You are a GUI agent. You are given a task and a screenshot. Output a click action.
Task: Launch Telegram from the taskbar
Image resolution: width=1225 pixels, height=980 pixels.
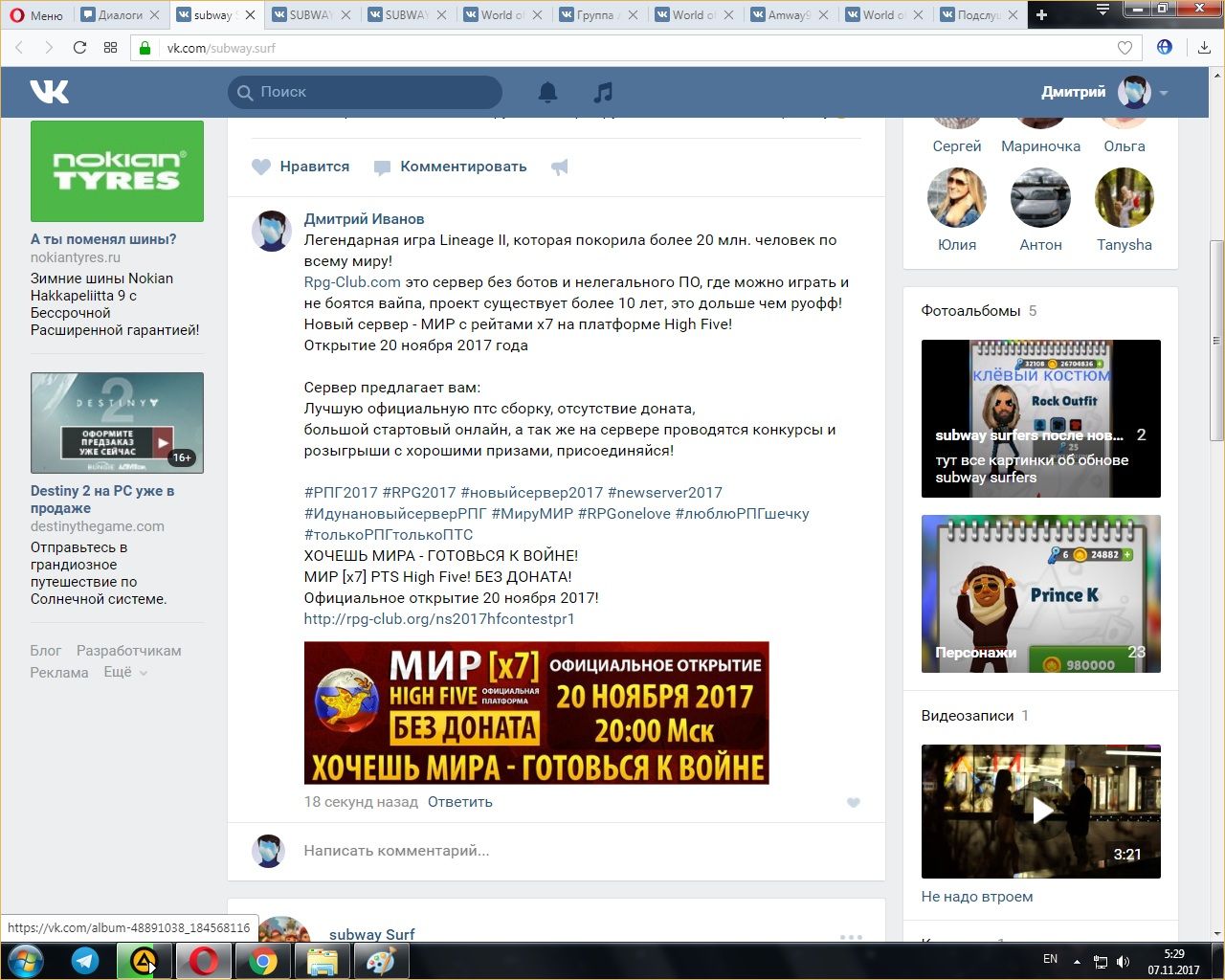click(x=85, y=960)
